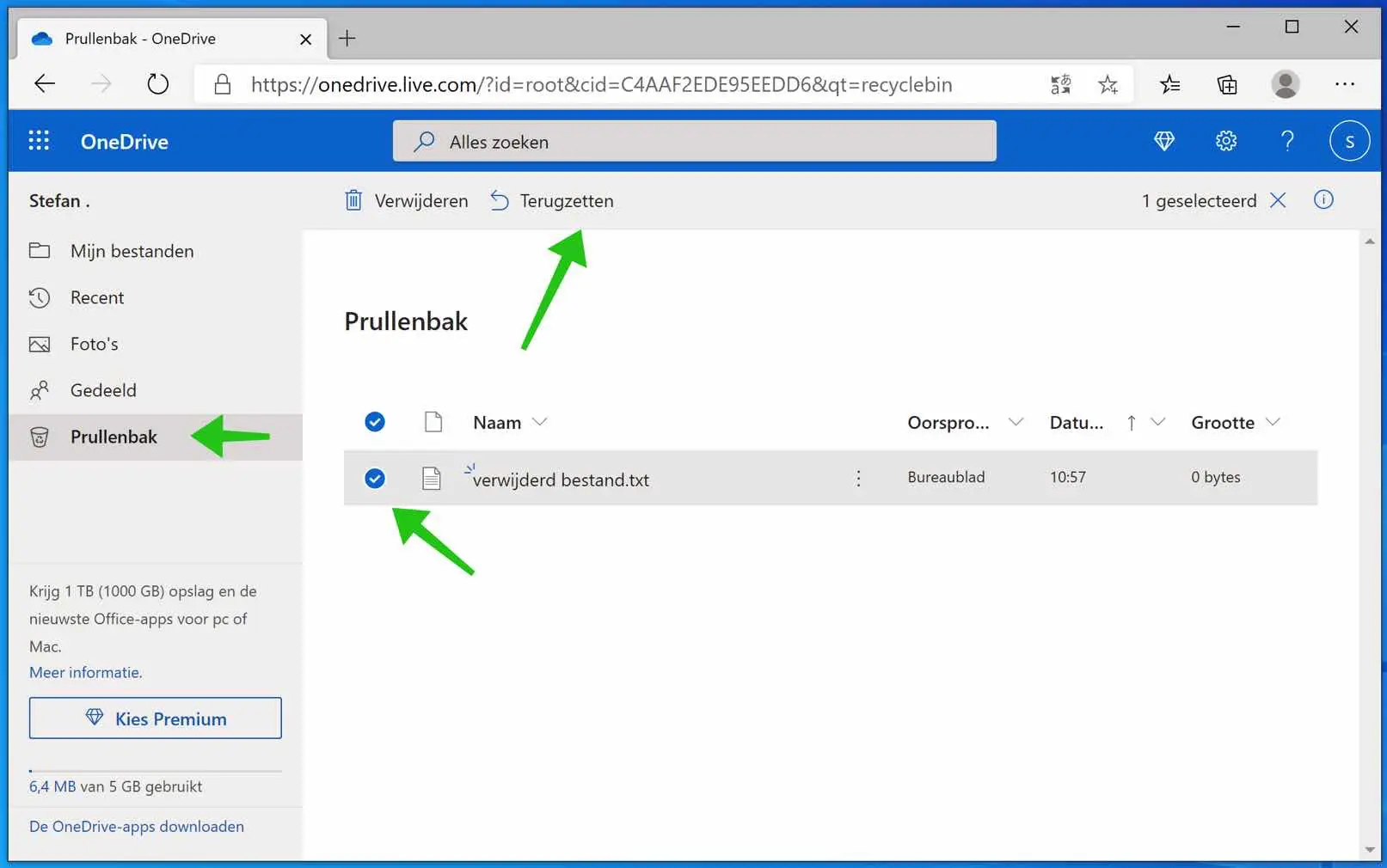Expand the Grootte column dropdown
1387x868 pixels.
tap(1273, 422)
